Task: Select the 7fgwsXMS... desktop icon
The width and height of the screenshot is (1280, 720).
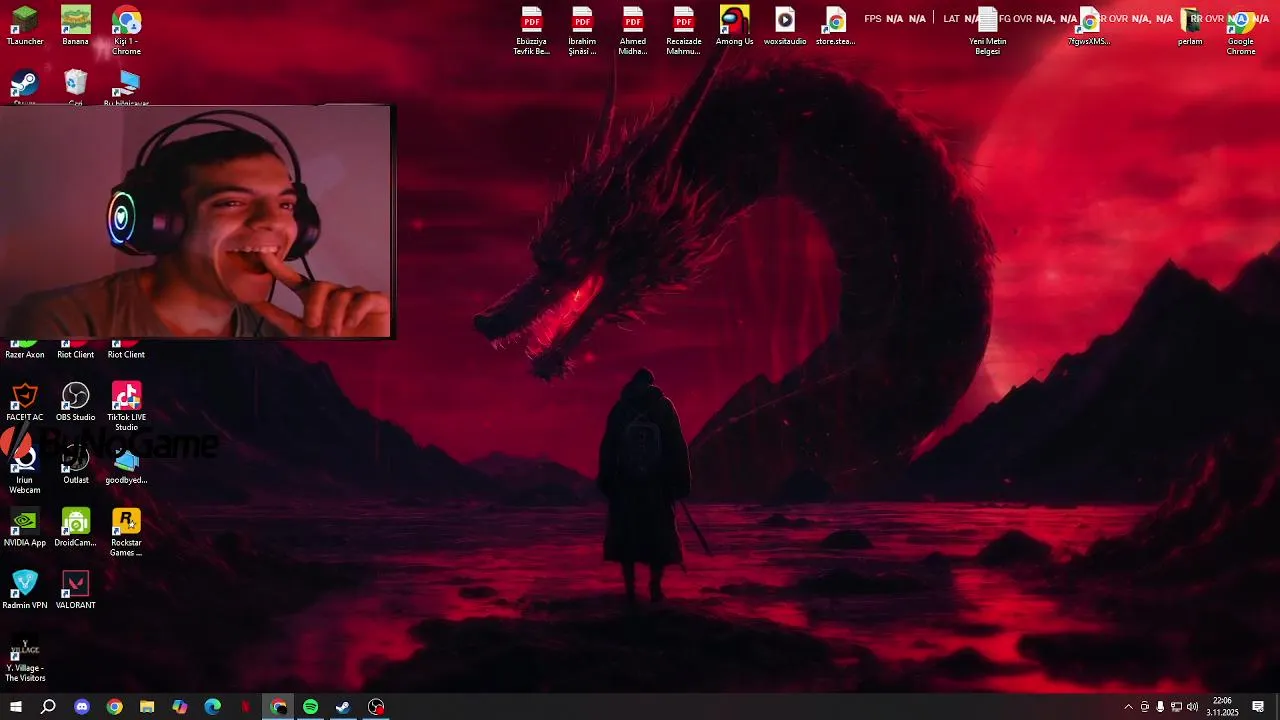Action: 1089,26
